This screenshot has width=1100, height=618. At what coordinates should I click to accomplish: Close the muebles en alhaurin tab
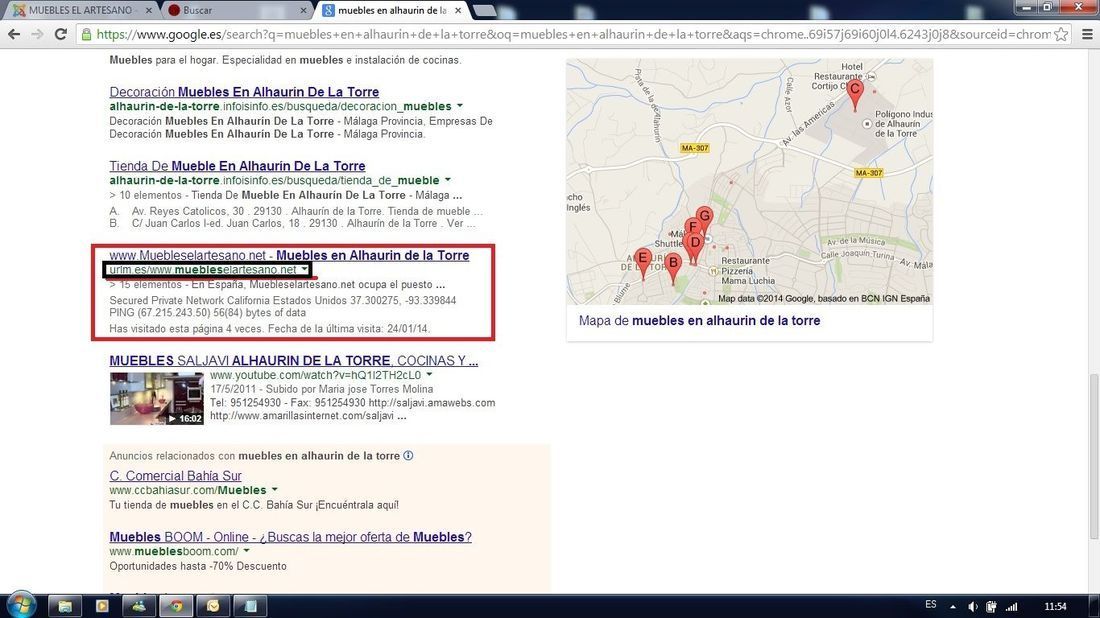(x=457, y=11)
